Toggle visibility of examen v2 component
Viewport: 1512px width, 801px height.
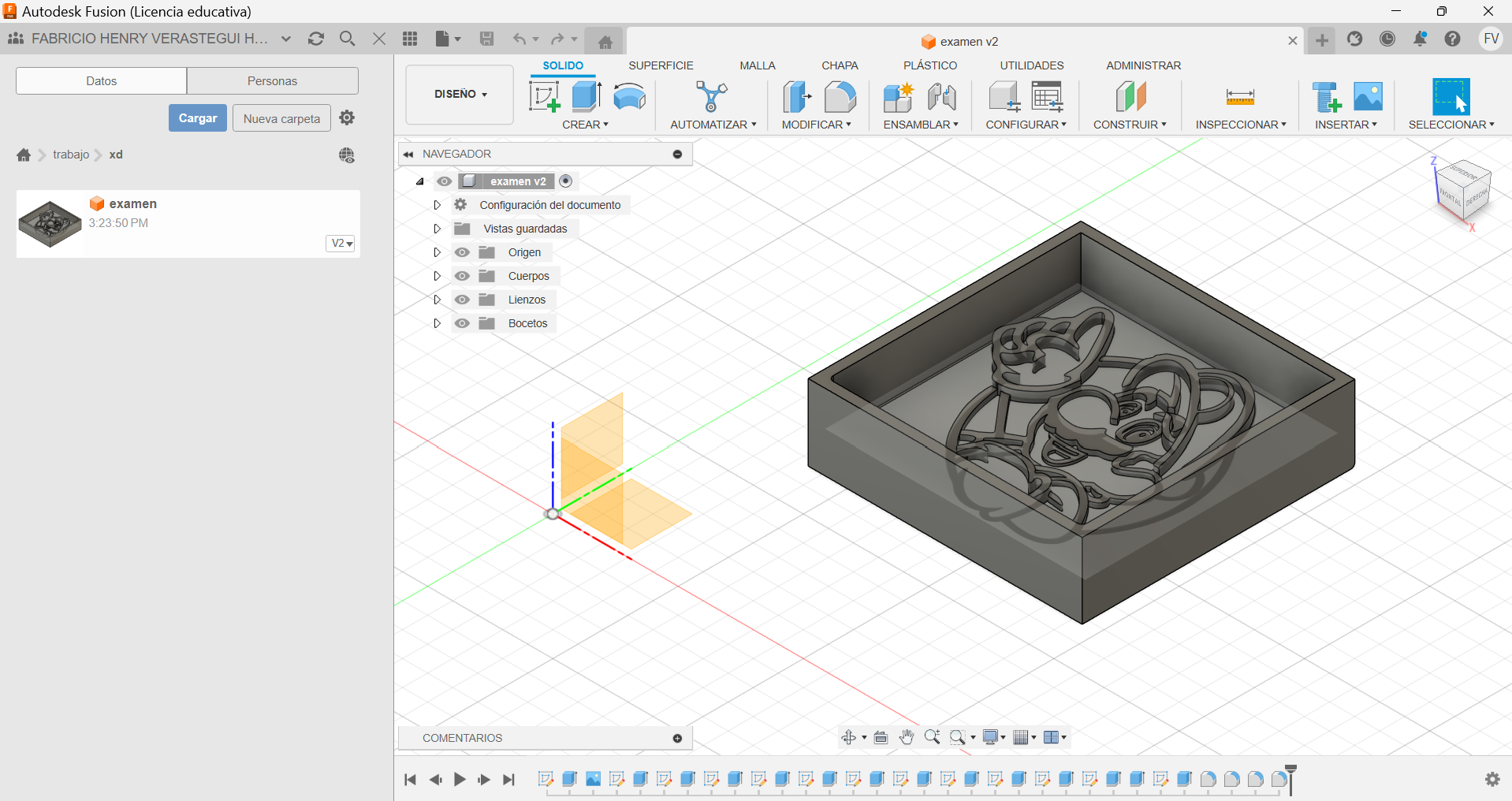click(445, 181)
